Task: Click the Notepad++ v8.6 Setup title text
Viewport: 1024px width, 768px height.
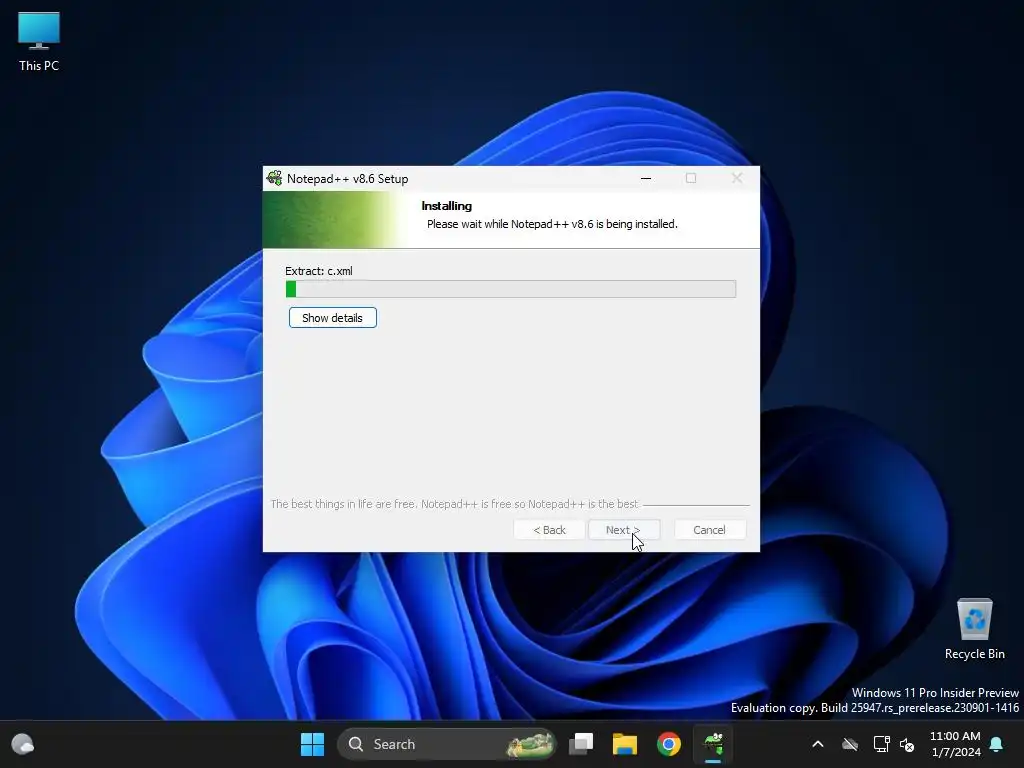Action: click(347, 178)
